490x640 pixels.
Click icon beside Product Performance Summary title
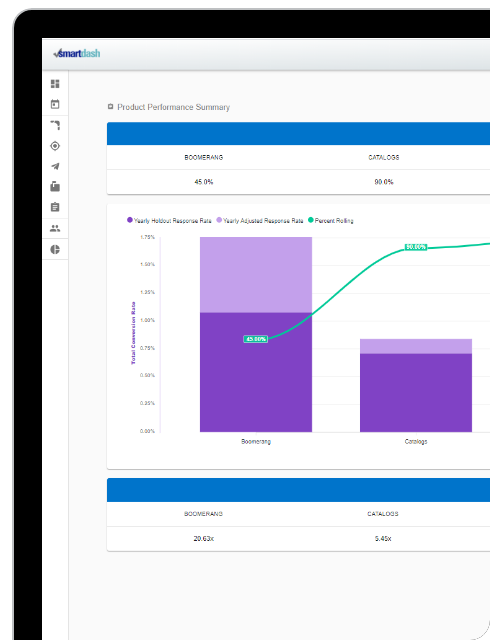pos(110,107)
